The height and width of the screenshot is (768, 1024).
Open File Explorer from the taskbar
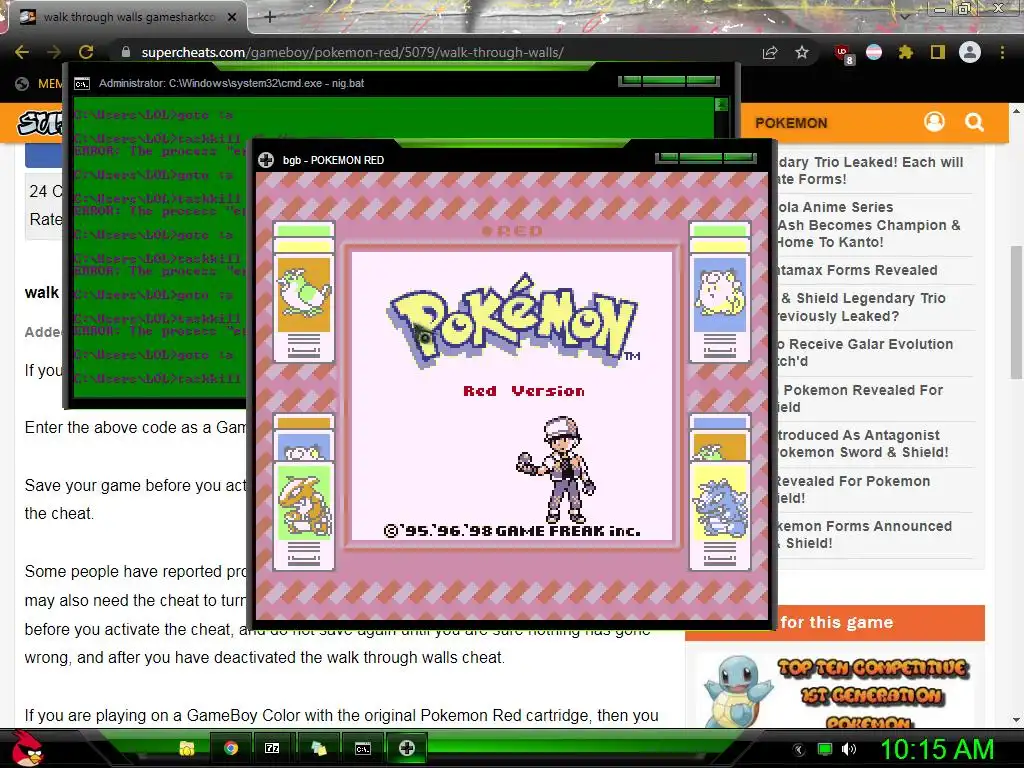[x=187, y=748]
